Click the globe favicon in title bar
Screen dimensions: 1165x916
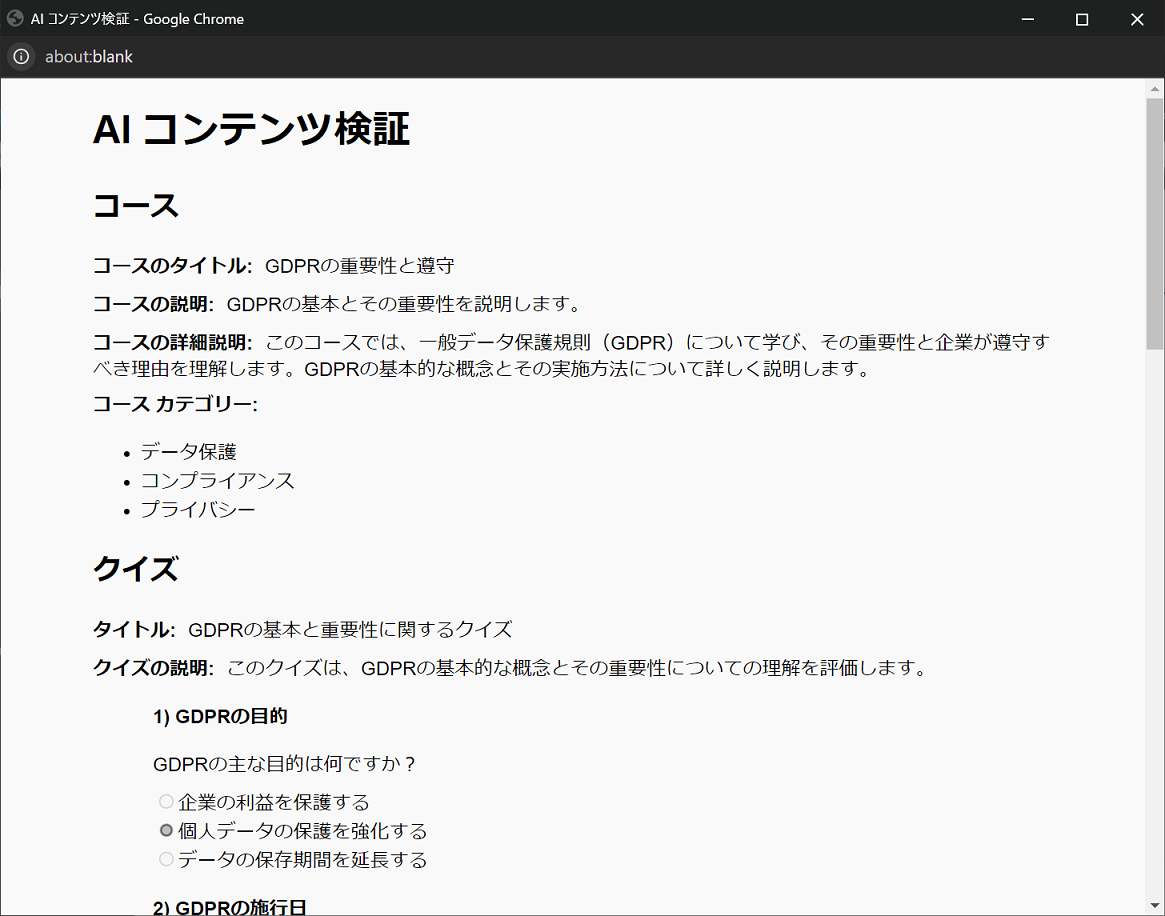click(15, 19)
